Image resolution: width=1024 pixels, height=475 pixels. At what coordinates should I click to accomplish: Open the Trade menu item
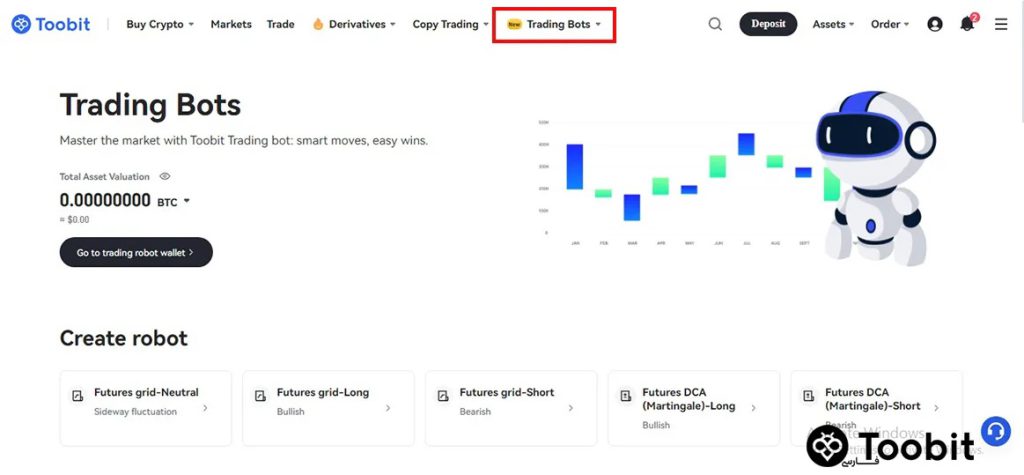[x=280, y=24]
